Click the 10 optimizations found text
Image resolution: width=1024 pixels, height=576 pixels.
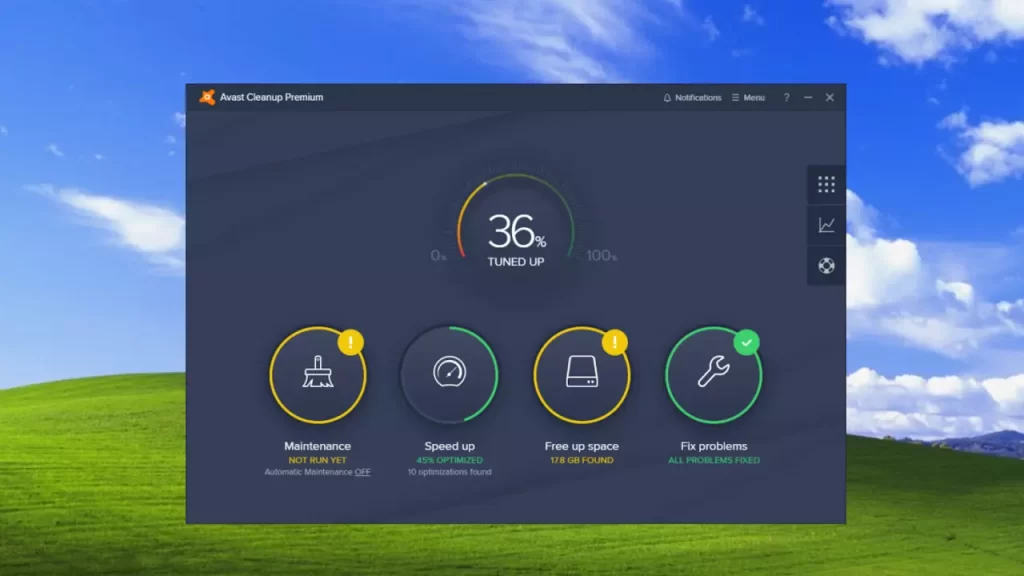[449, 472]
